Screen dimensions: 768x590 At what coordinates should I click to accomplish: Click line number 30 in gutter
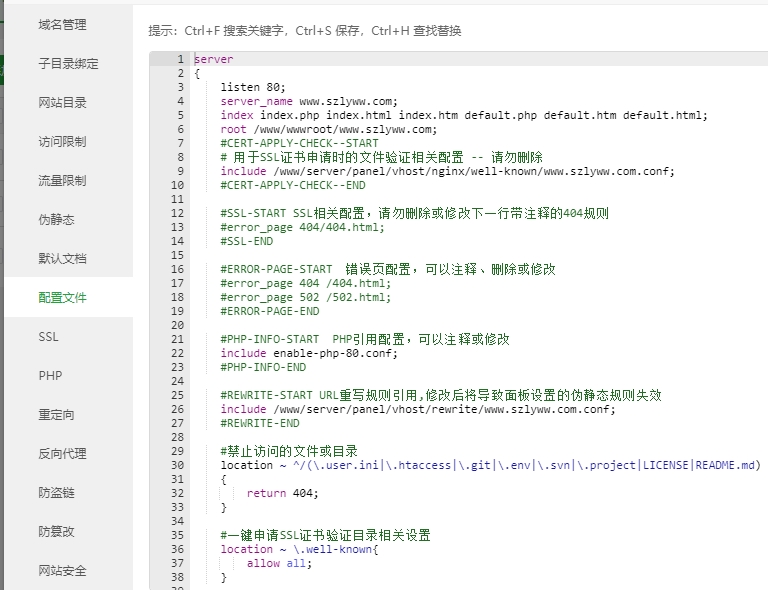pyautogui.click(x=177, y=466)
